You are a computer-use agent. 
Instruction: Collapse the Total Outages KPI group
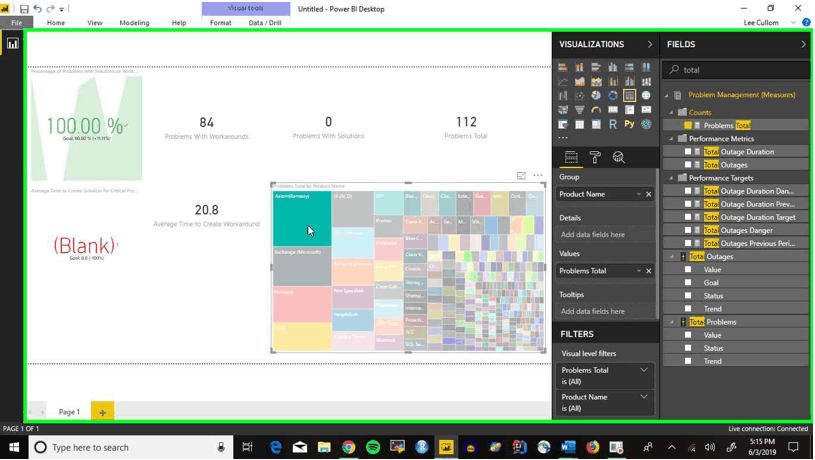point(672,256)
